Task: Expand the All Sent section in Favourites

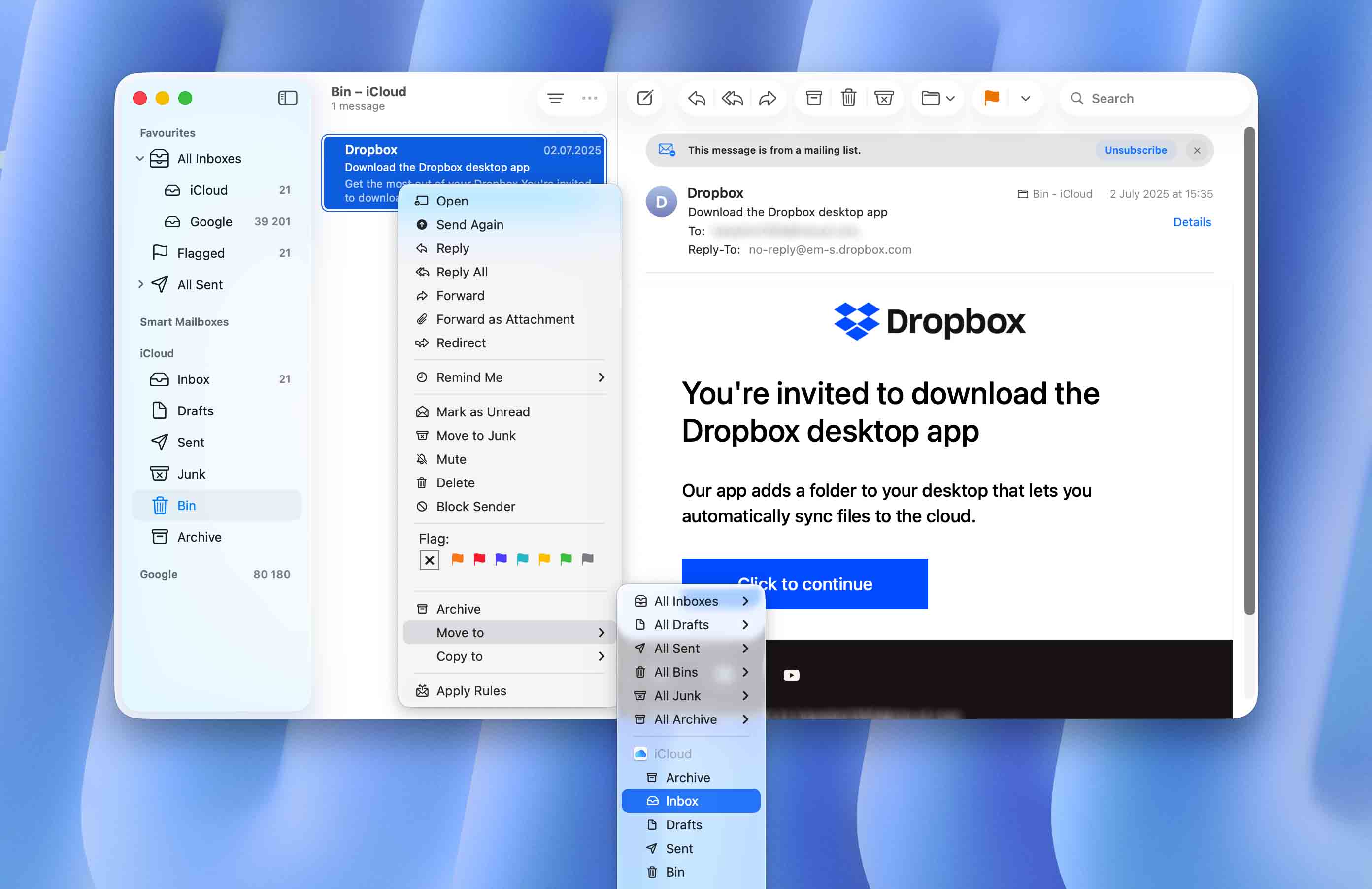Action: point(141,284)
